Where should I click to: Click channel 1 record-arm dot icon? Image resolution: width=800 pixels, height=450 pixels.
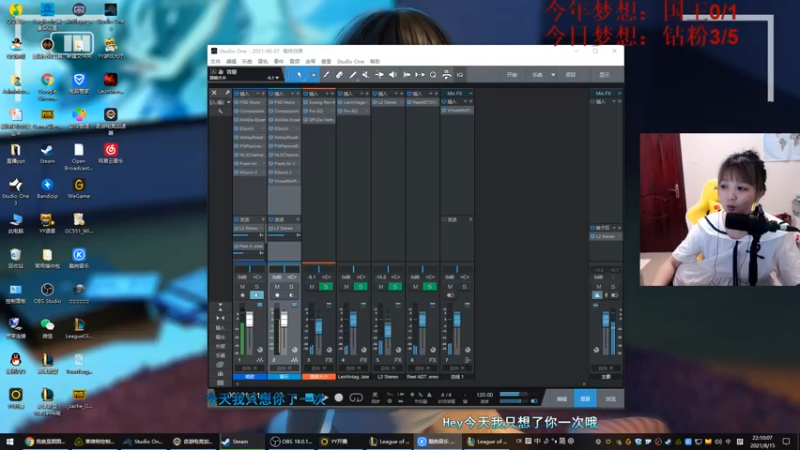coord(242,295)
